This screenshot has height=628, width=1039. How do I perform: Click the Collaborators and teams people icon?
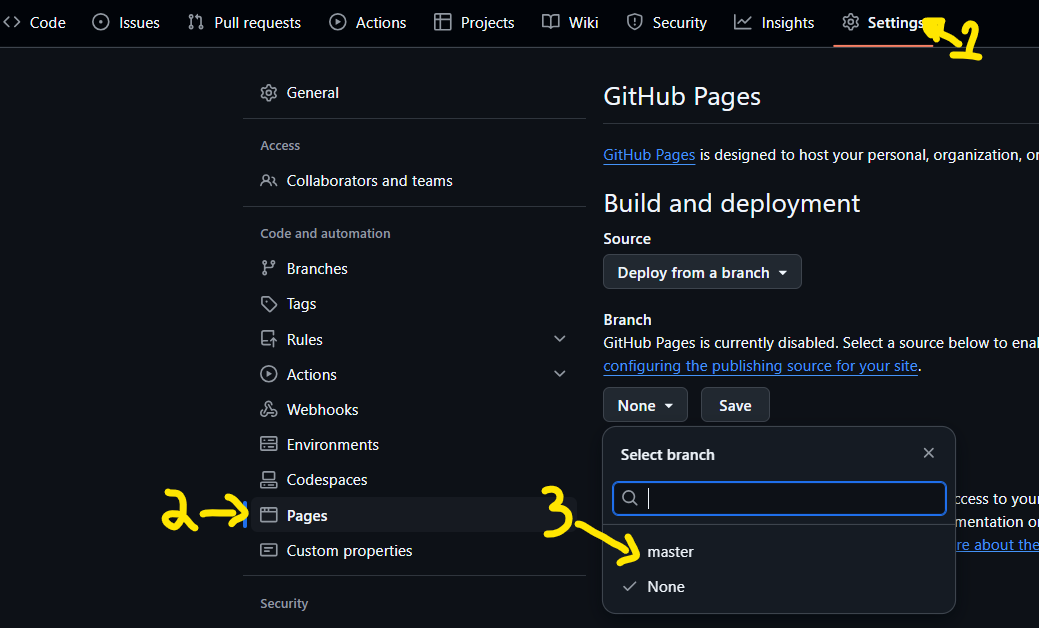(x=268, y=181)
